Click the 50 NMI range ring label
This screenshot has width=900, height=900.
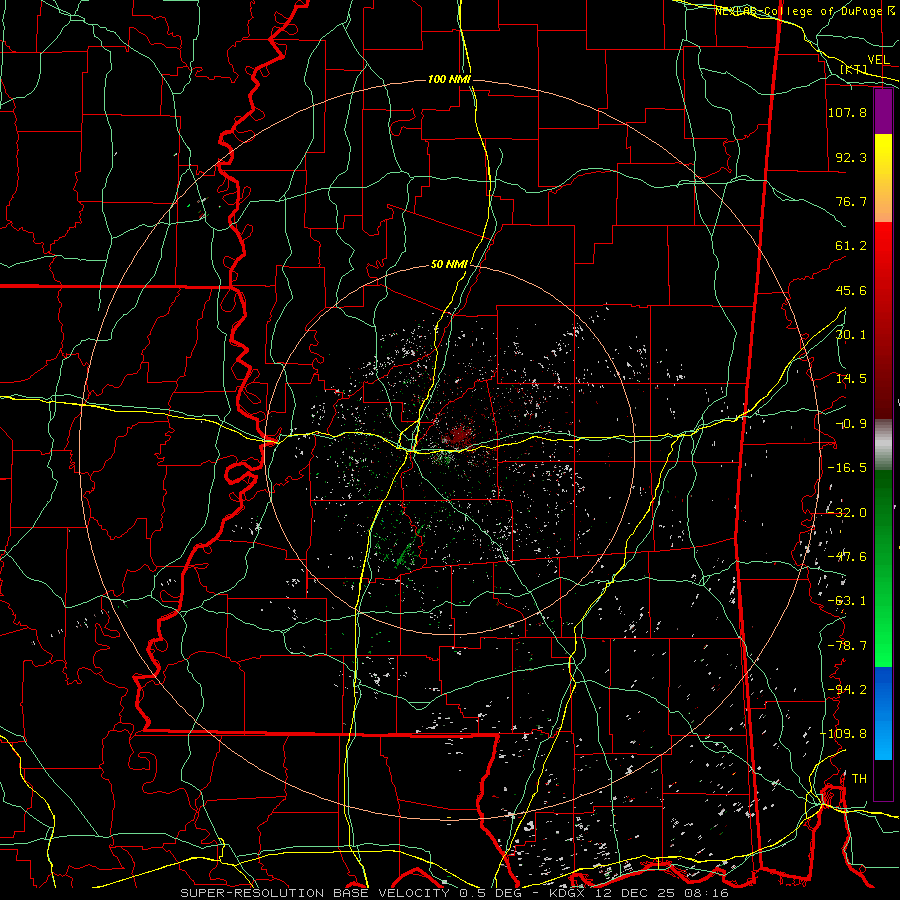[x=449, y=265]
